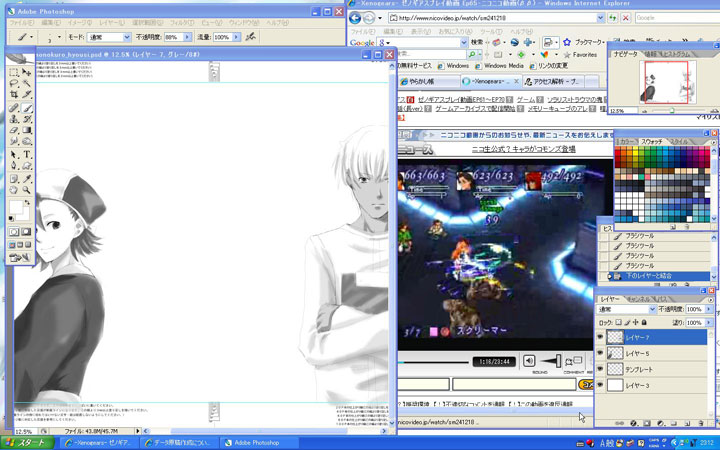
Task: Click the Jump to ImageReady icon
Action: pyautogui.click(x=20, y=258)
